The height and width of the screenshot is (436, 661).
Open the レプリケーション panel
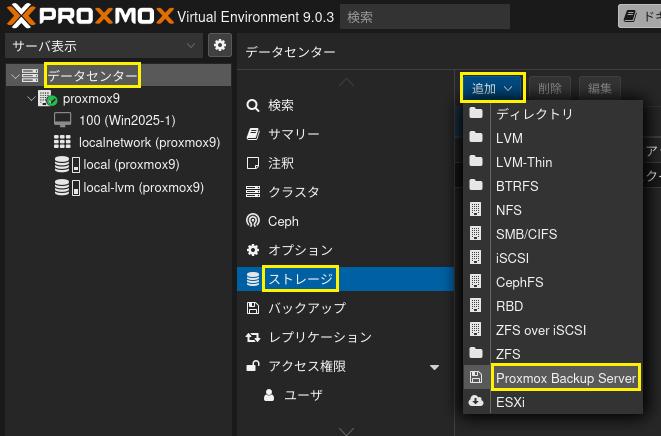[x=346, y=337]
